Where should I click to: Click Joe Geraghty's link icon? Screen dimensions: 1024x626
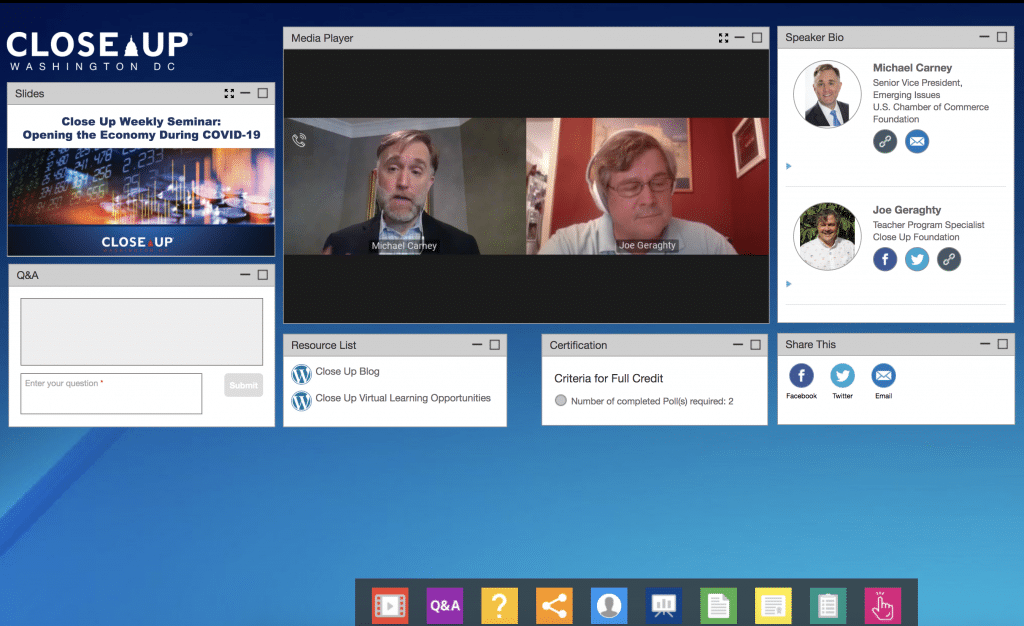point(949,259)
